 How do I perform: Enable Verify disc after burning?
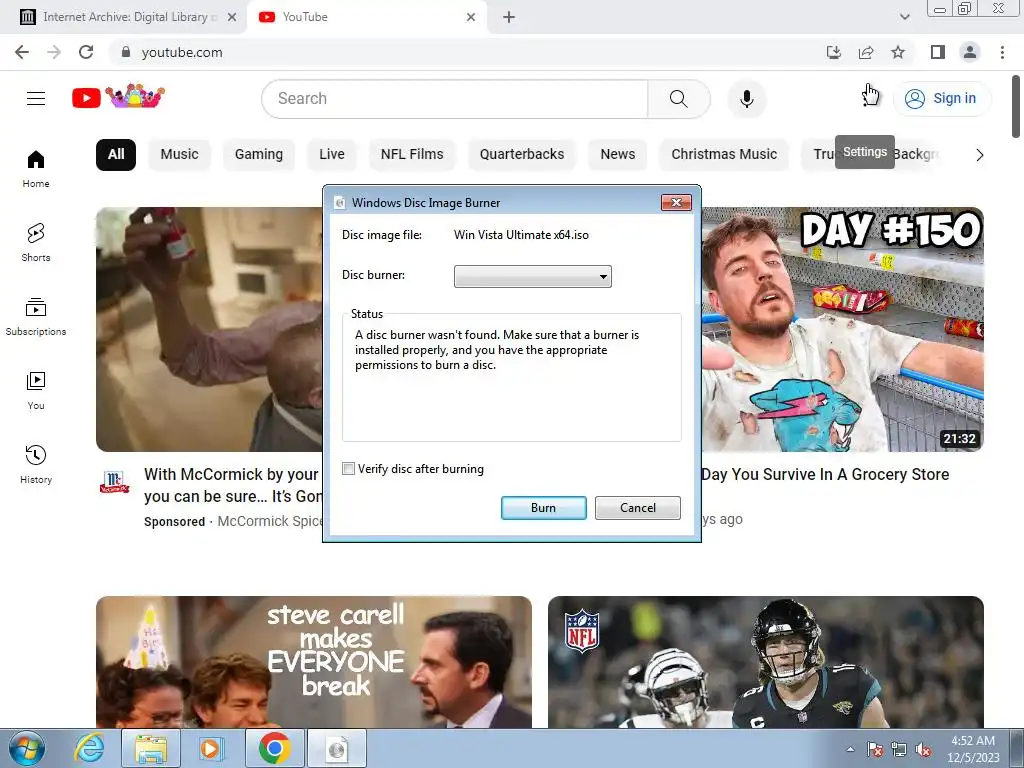[x=348, y=469]
